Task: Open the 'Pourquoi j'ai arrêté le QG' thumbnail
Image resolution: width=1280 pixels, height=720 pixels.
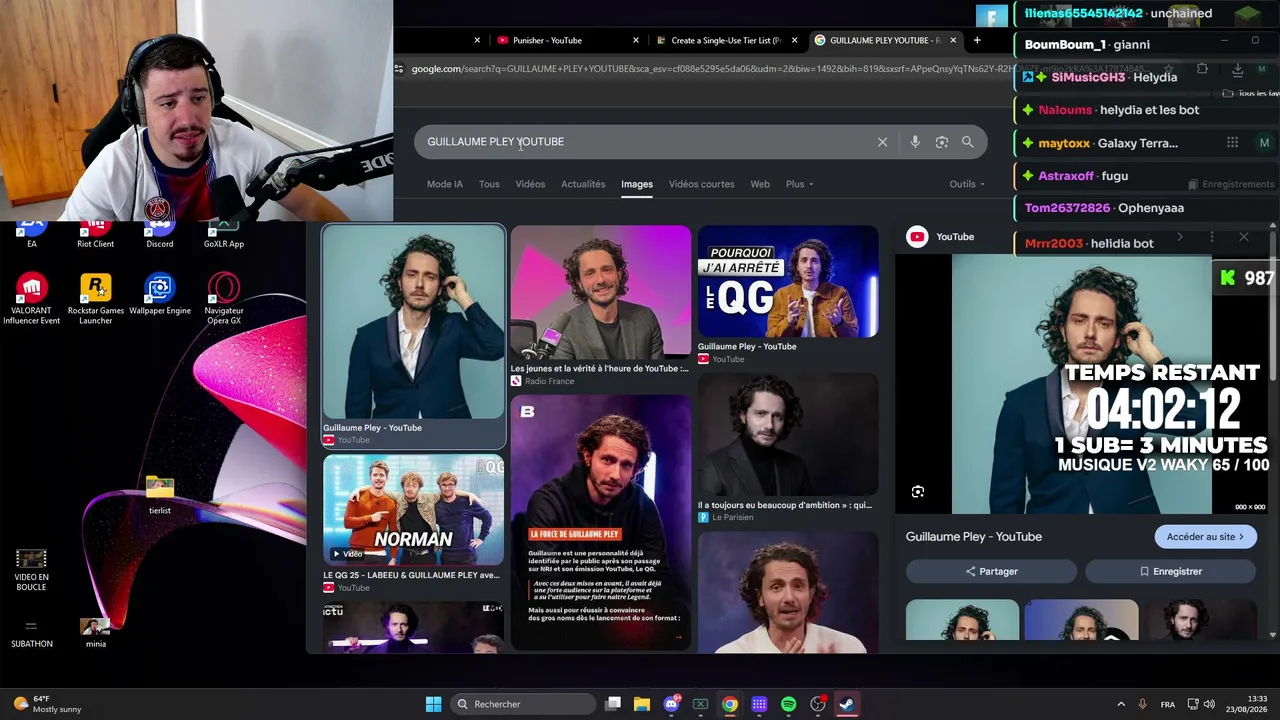Action: [788, 281]
